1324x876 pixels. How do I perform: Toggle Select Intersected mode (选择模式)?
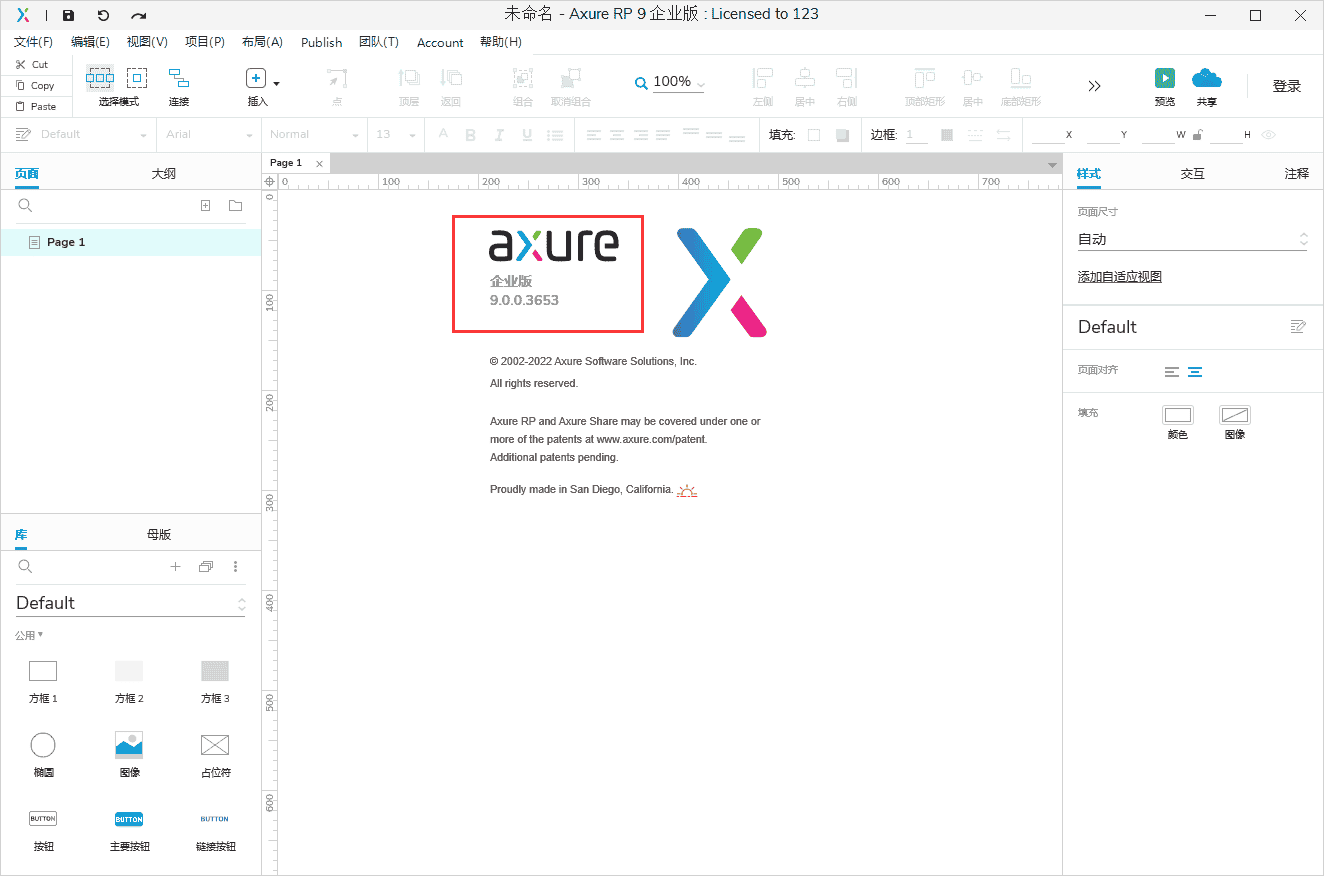100,79
